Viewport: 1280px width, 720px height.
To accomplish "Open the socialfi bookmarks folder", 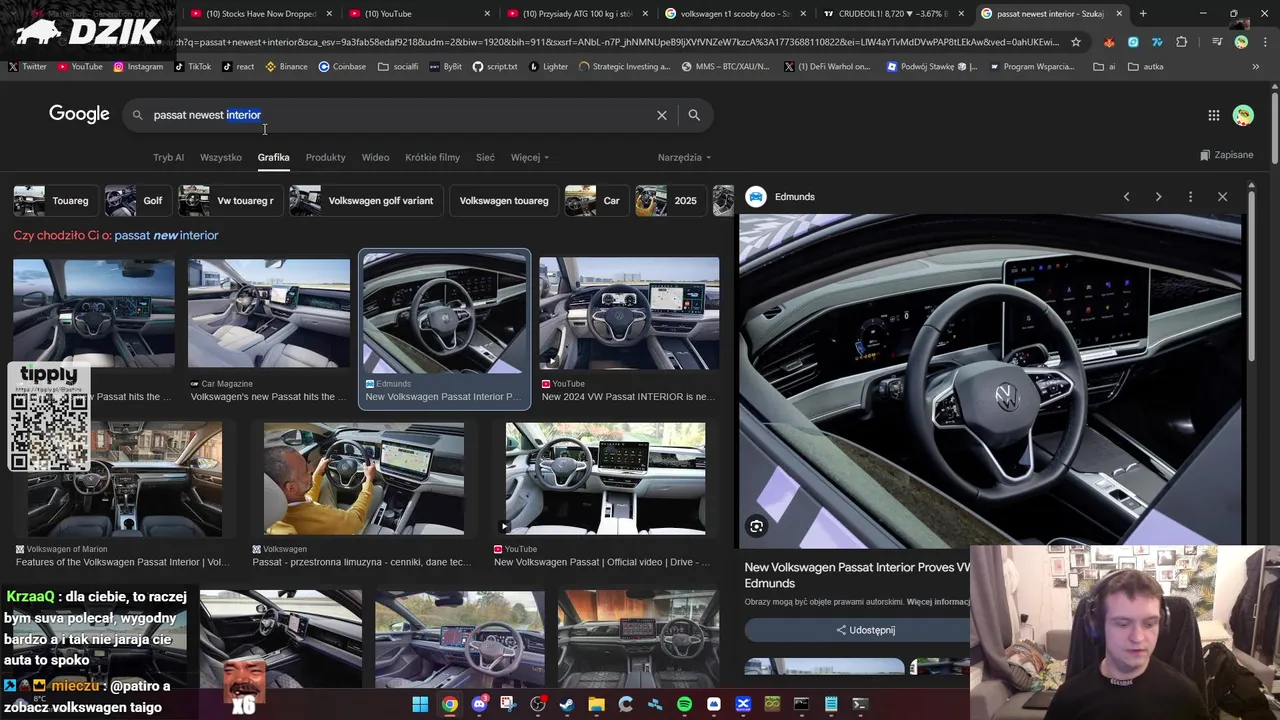I will pos(397,66).
